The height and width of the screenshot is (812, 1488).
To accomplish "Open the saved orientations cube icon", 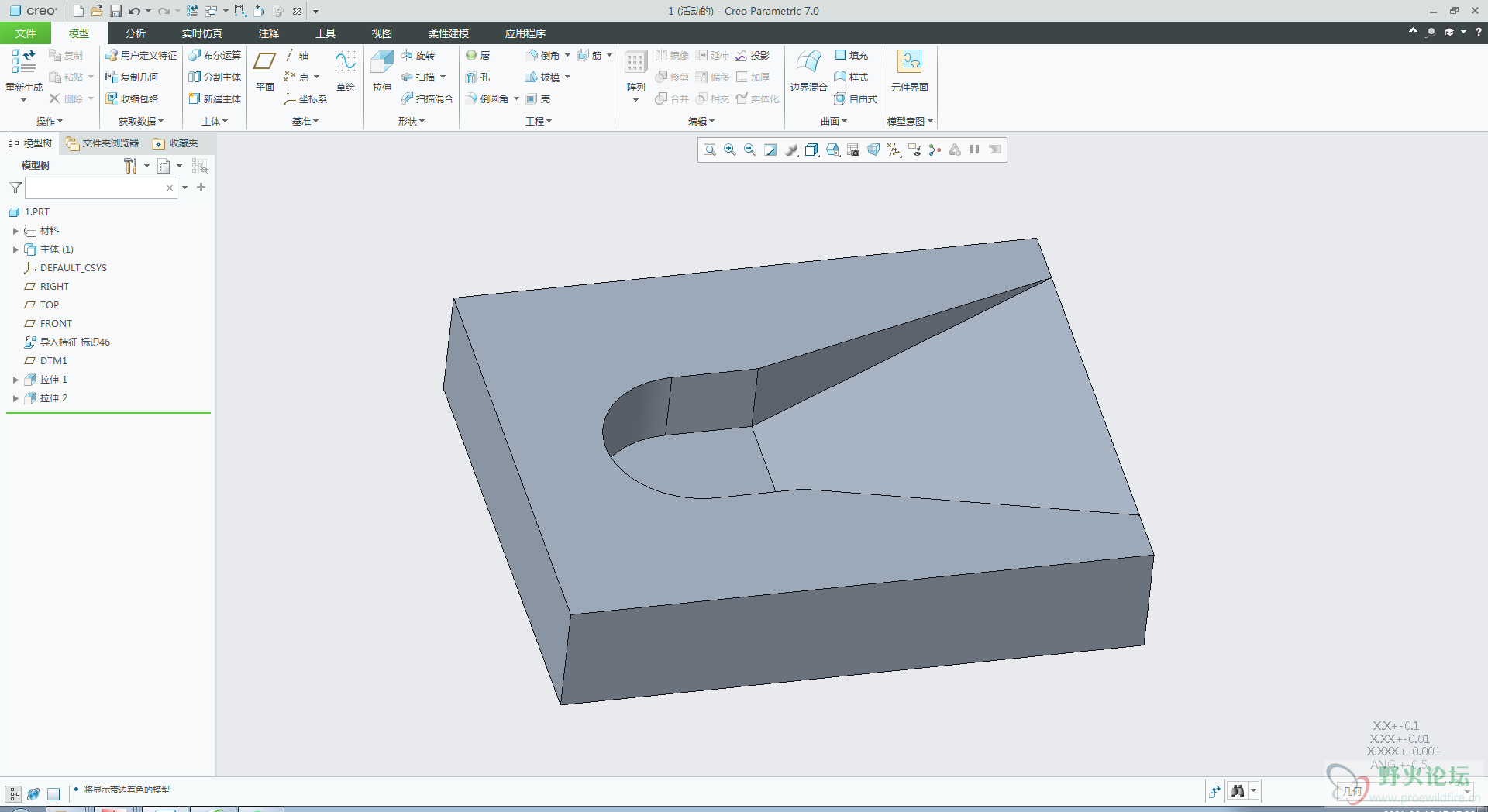I will (832, 150).
